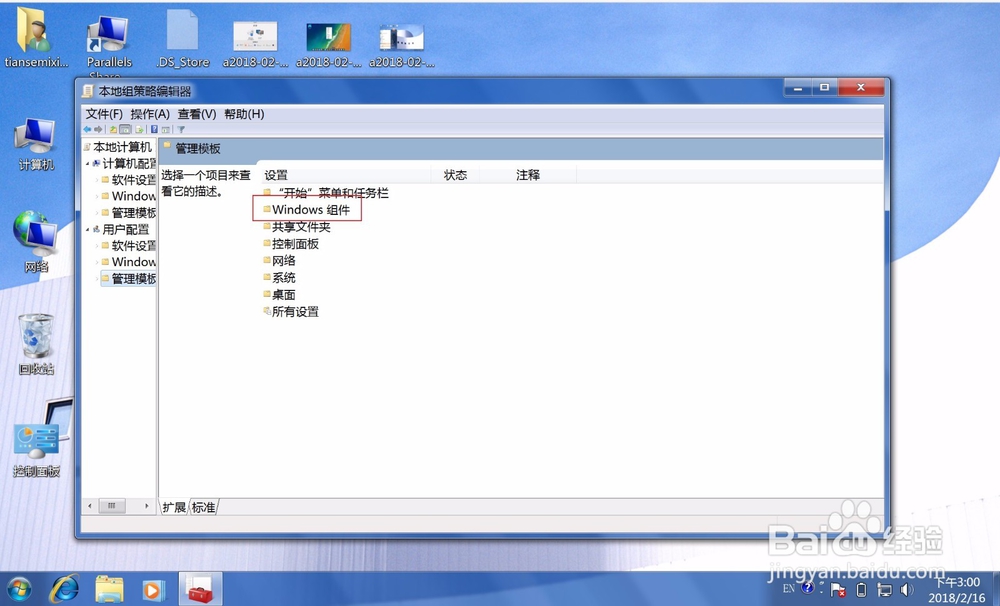
Task: Click the network tray icon
Action: click(x=885, y=589)
